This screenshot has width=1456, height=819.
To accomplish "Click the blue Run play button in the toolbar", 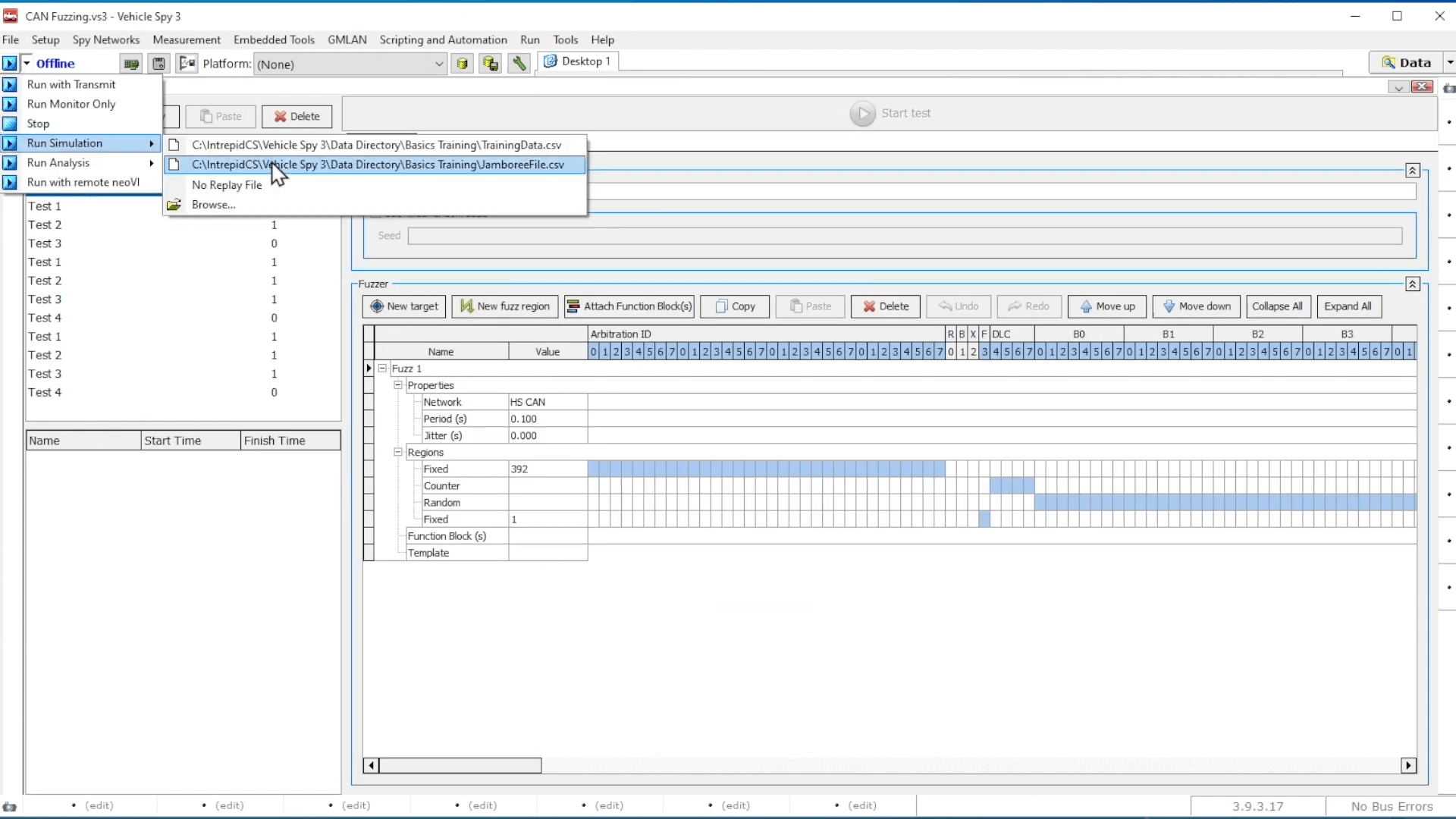I will (x=9, y=64).
